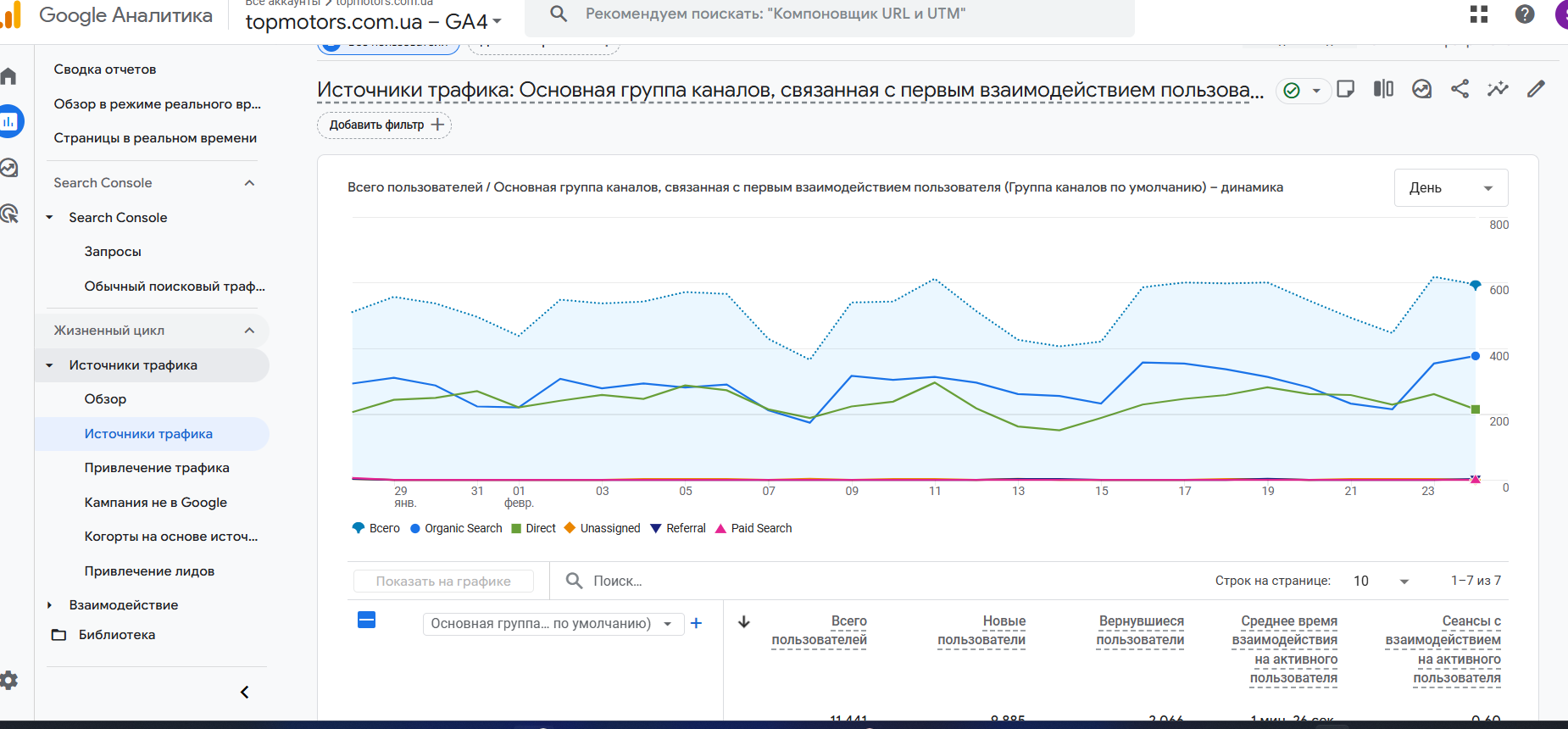Image resolution: width=1568 pixels, height=729 pixels.
Task: Collapse the reports navigation panel
Action: [244, 693]
